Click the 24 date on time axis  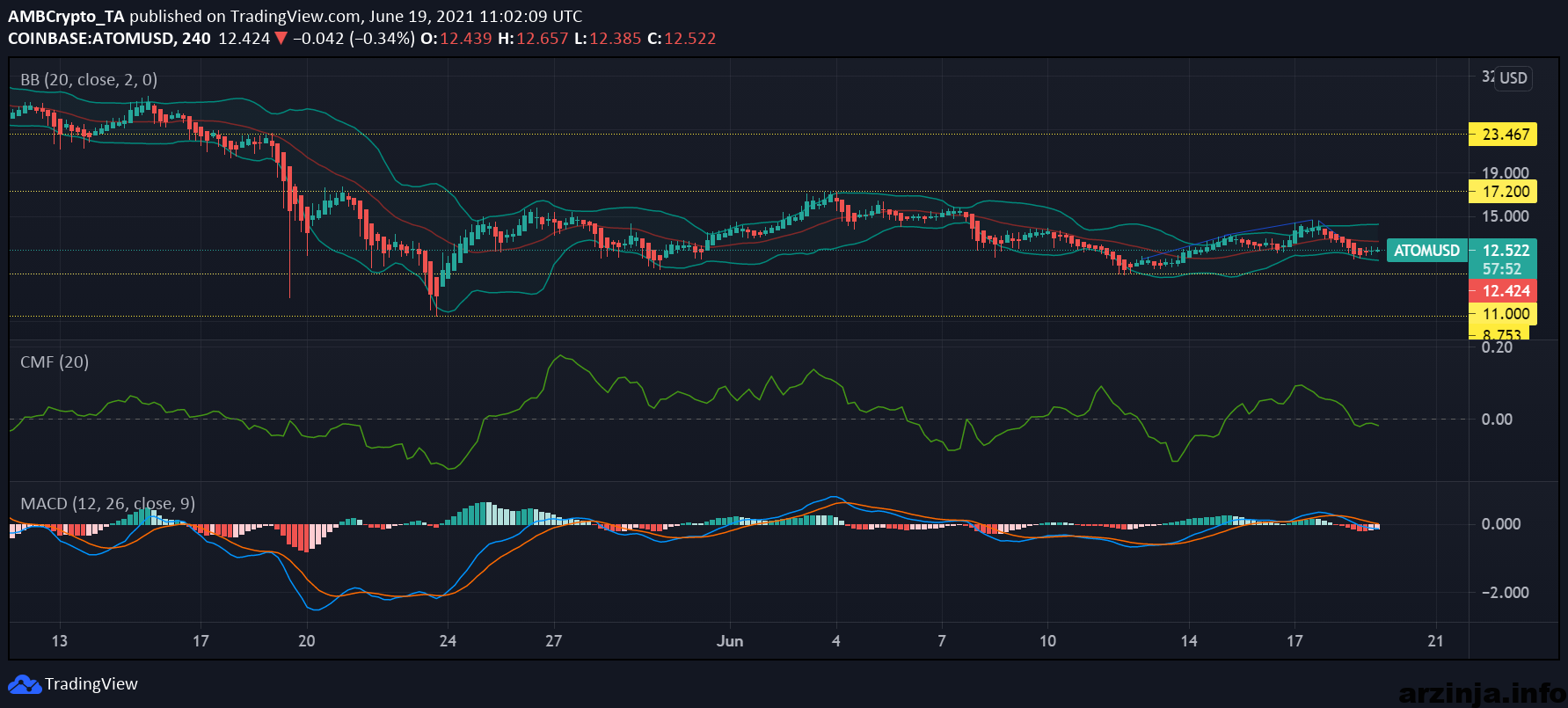448,641
